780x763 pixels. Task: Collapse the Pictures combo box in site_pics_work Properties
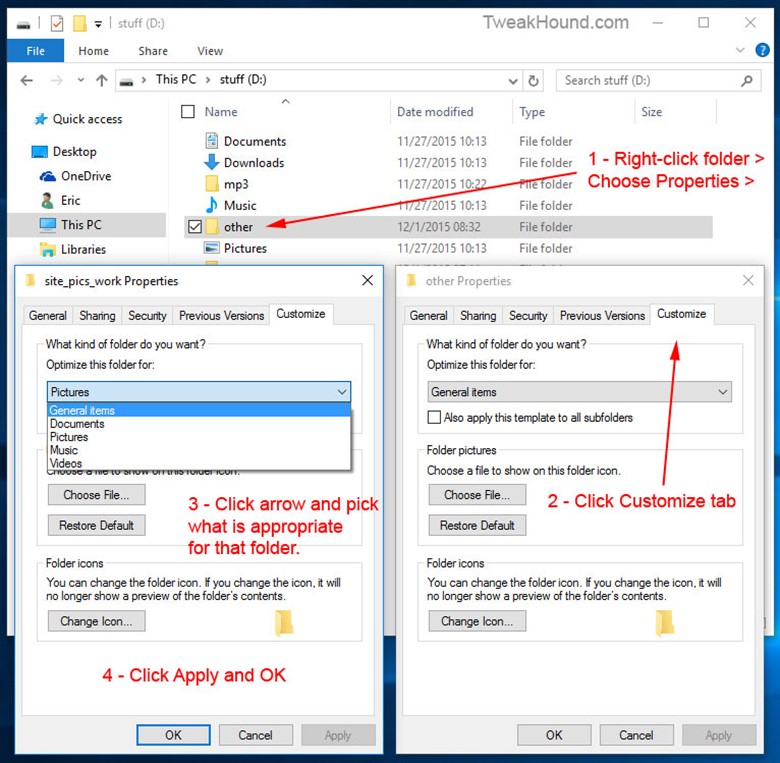coord(199,392)
